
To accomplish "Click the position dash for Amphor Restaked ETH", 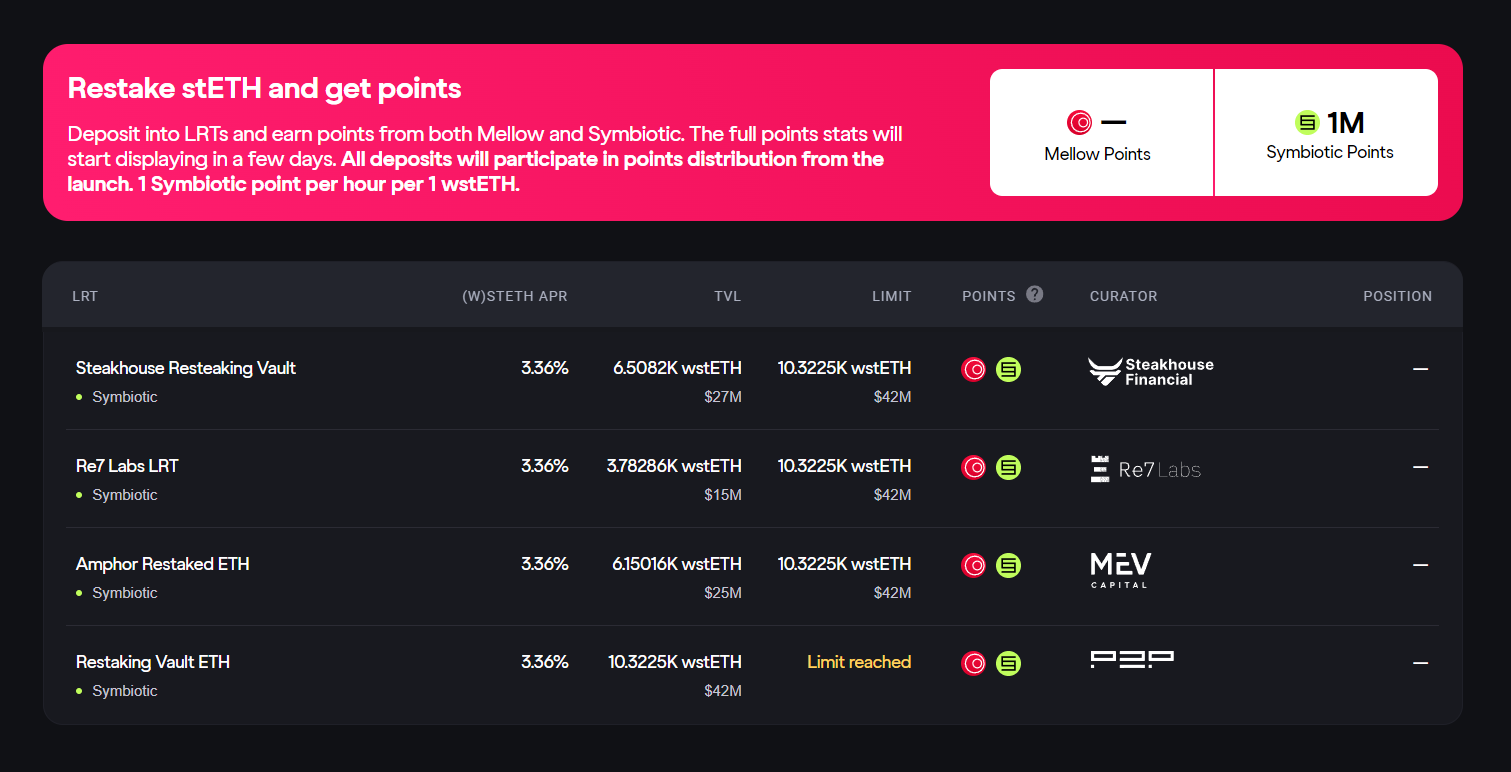I will coord(1421,565).
